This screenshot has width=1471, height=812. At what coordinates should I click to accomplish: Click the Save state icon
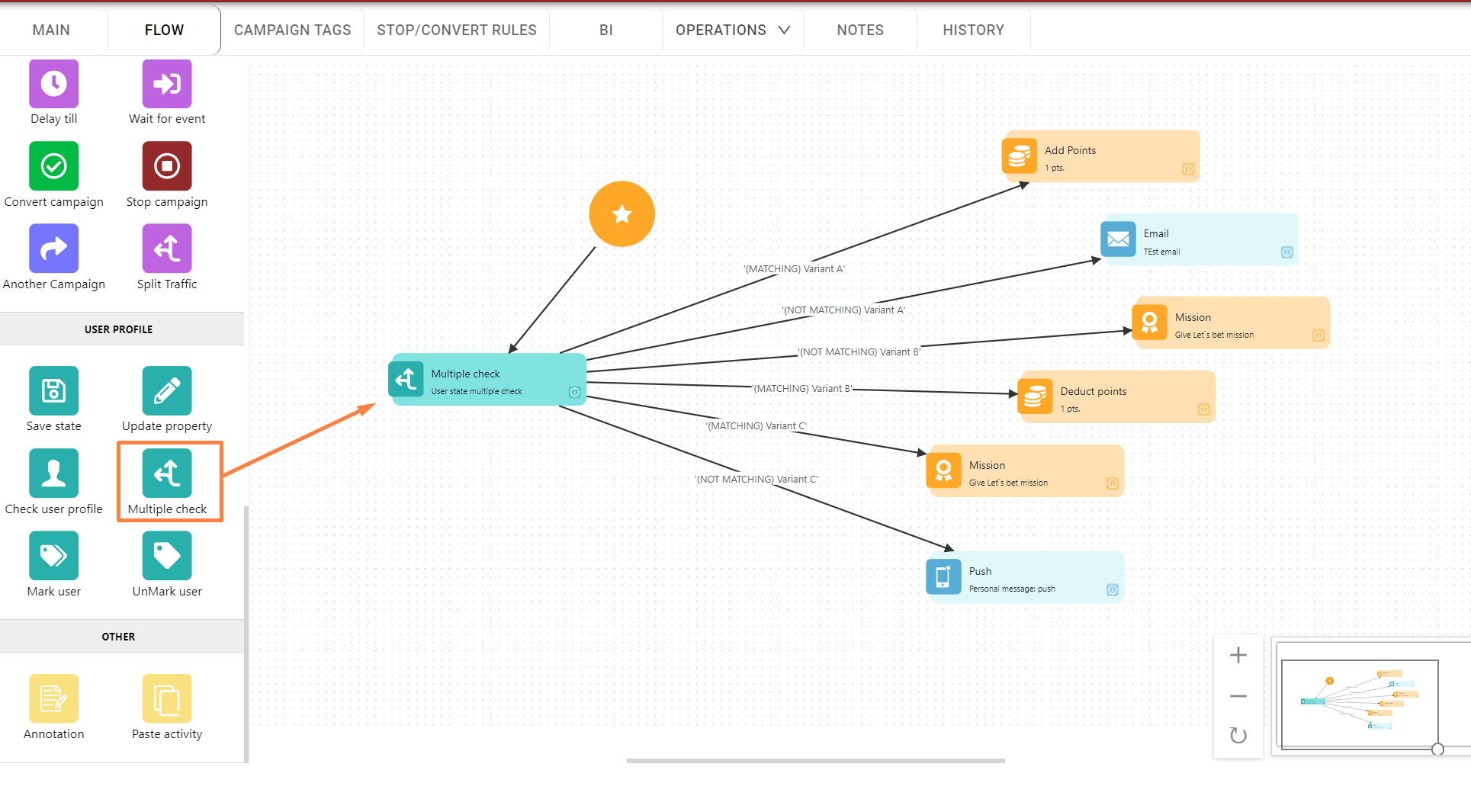[53, 391]
